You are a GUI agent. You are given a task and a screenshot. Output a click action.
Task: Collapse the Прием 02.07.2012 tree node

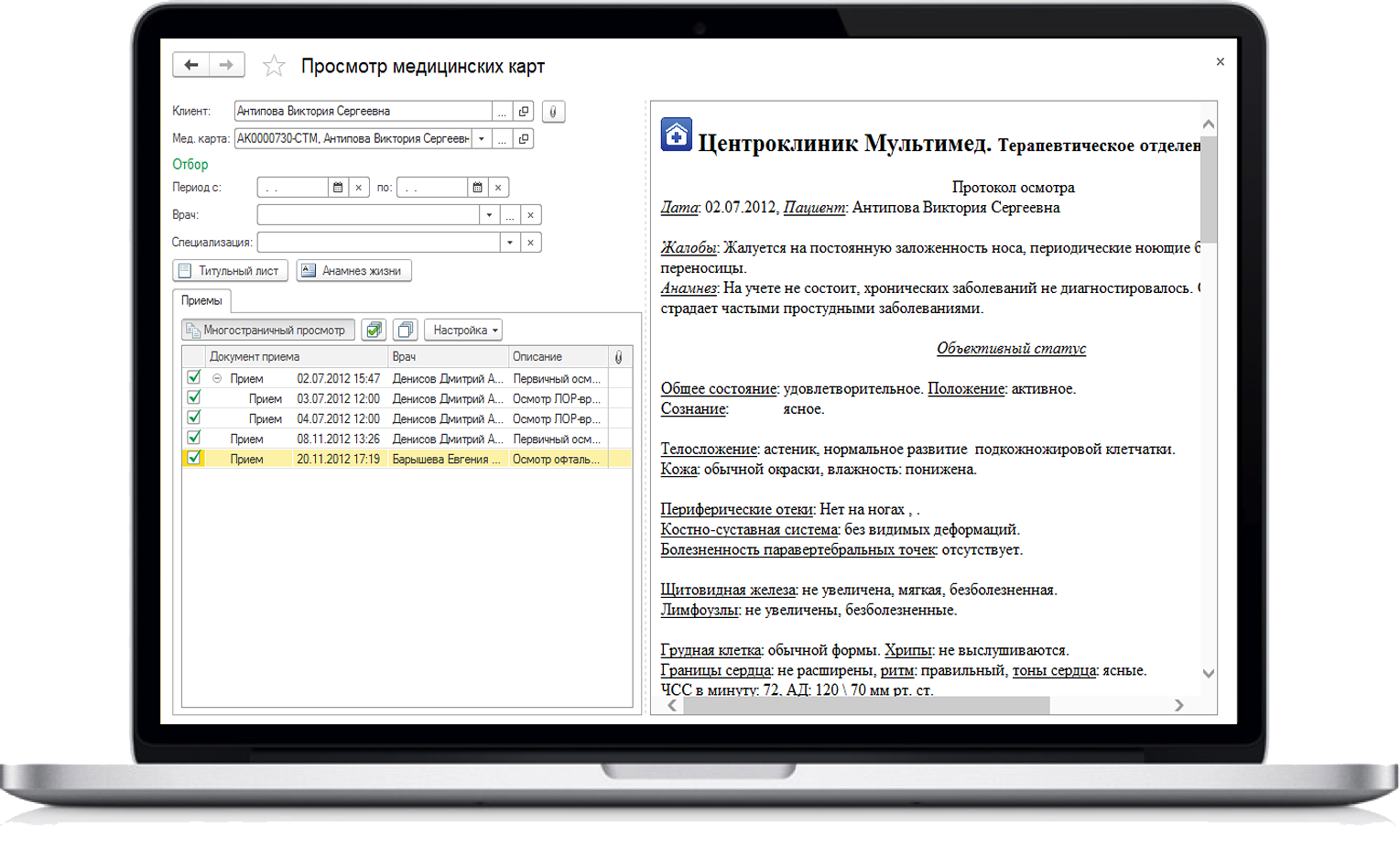(217, 378)
